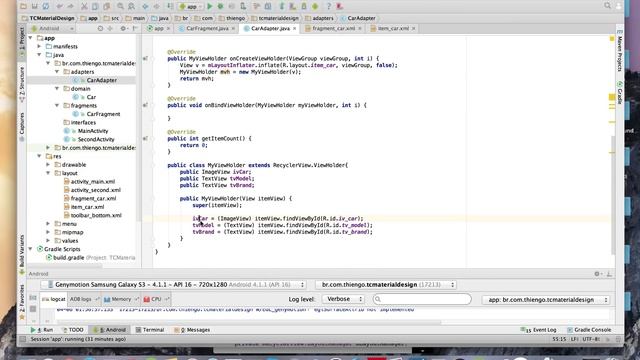Open the Memory monitor tab
This screenshot has width=640, height=360.
[120, 299]
